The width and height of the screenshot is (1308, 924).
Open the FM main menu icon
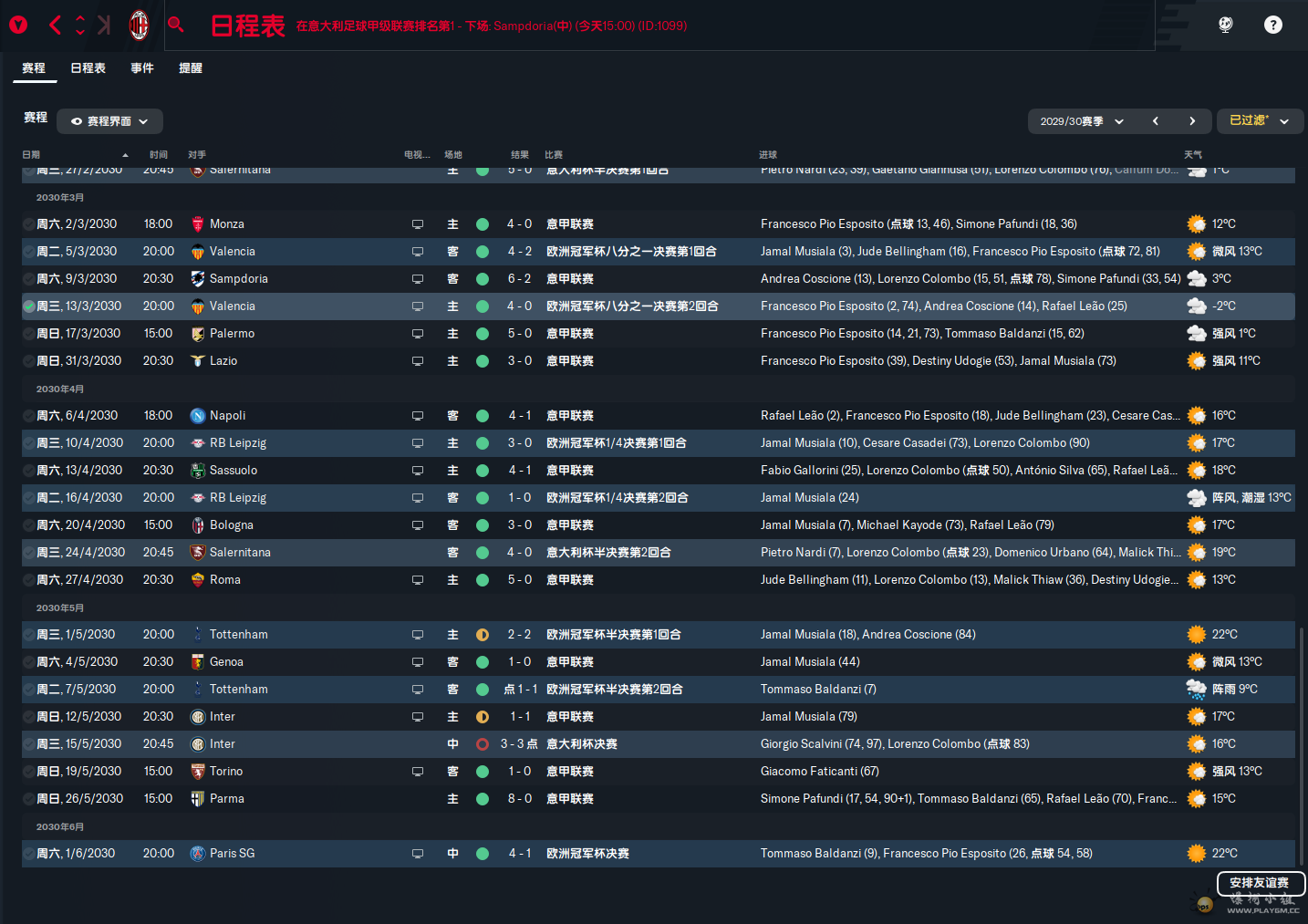[x=18, y=26]
